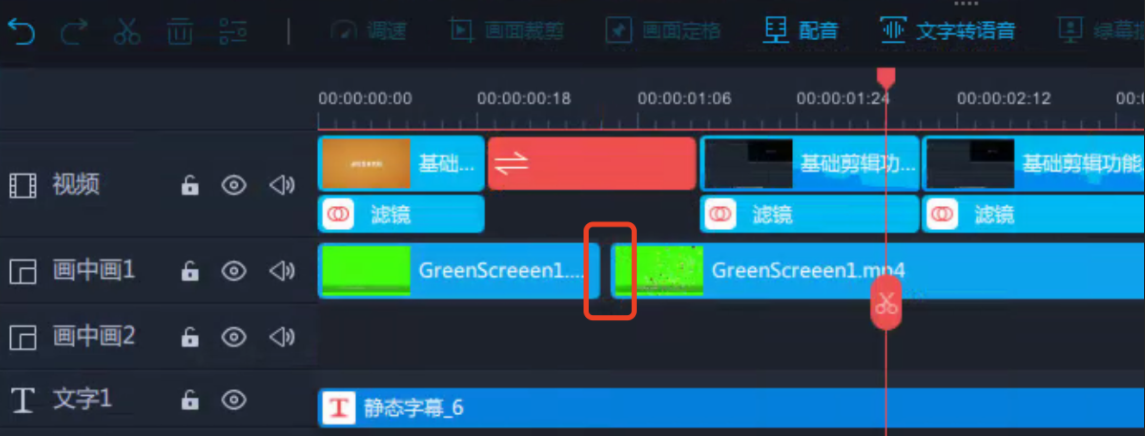Click the 画面裁剪 crop button
The width and height of the screenshot is (1145, 436).
506,31
